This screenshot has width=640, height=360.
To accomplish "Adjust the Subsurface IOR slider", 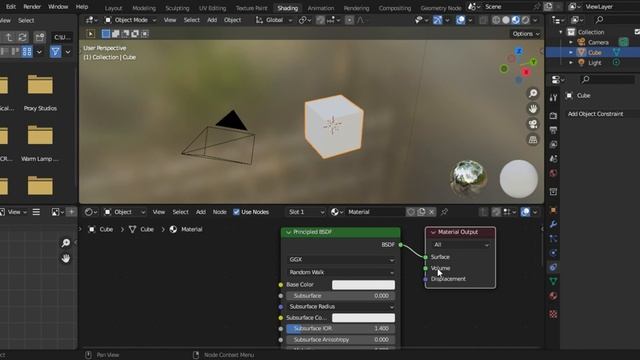I will [x=341, y=329].
